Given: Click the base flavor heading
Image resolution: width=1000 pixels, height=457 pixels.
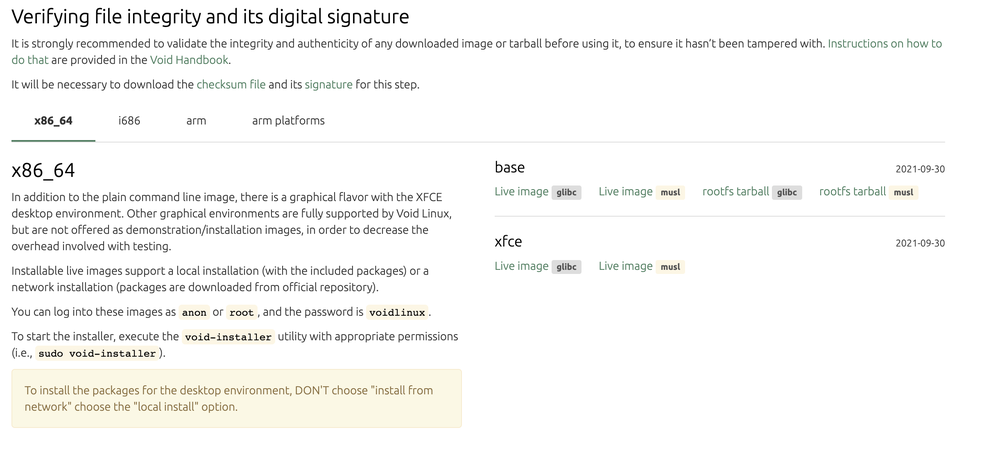Looking at the screenshot, I should click(509, 167).
